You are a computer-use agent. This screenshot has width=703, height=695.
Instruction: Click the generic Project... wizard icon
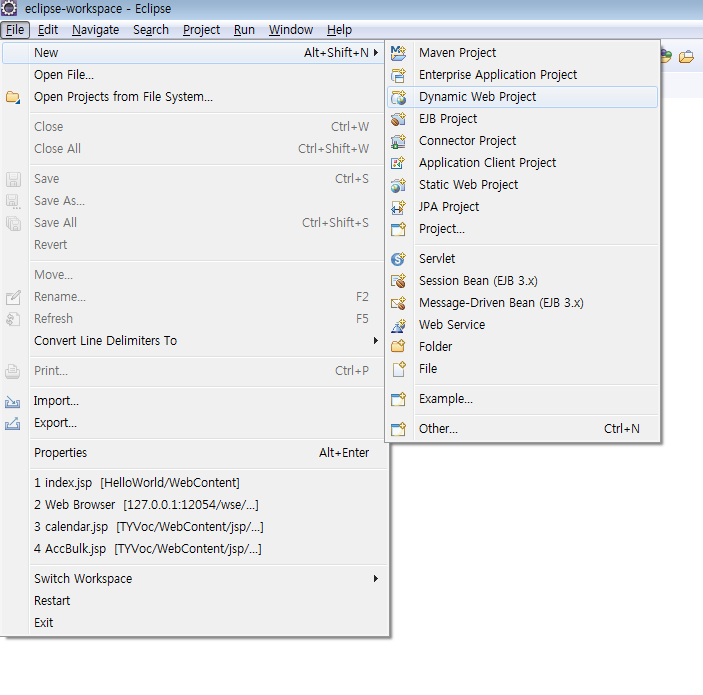point(398,229)
